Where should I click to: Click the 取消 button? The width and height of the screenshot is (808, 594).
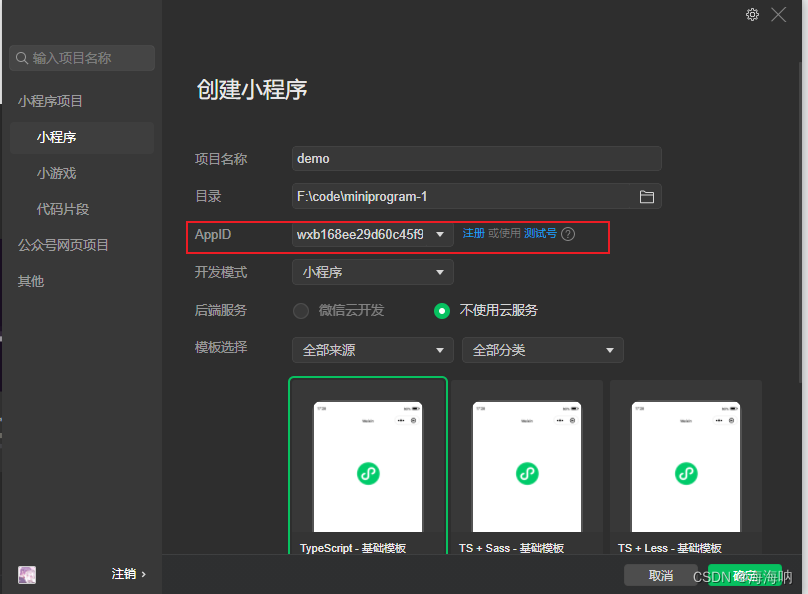(x=661, y=575)
